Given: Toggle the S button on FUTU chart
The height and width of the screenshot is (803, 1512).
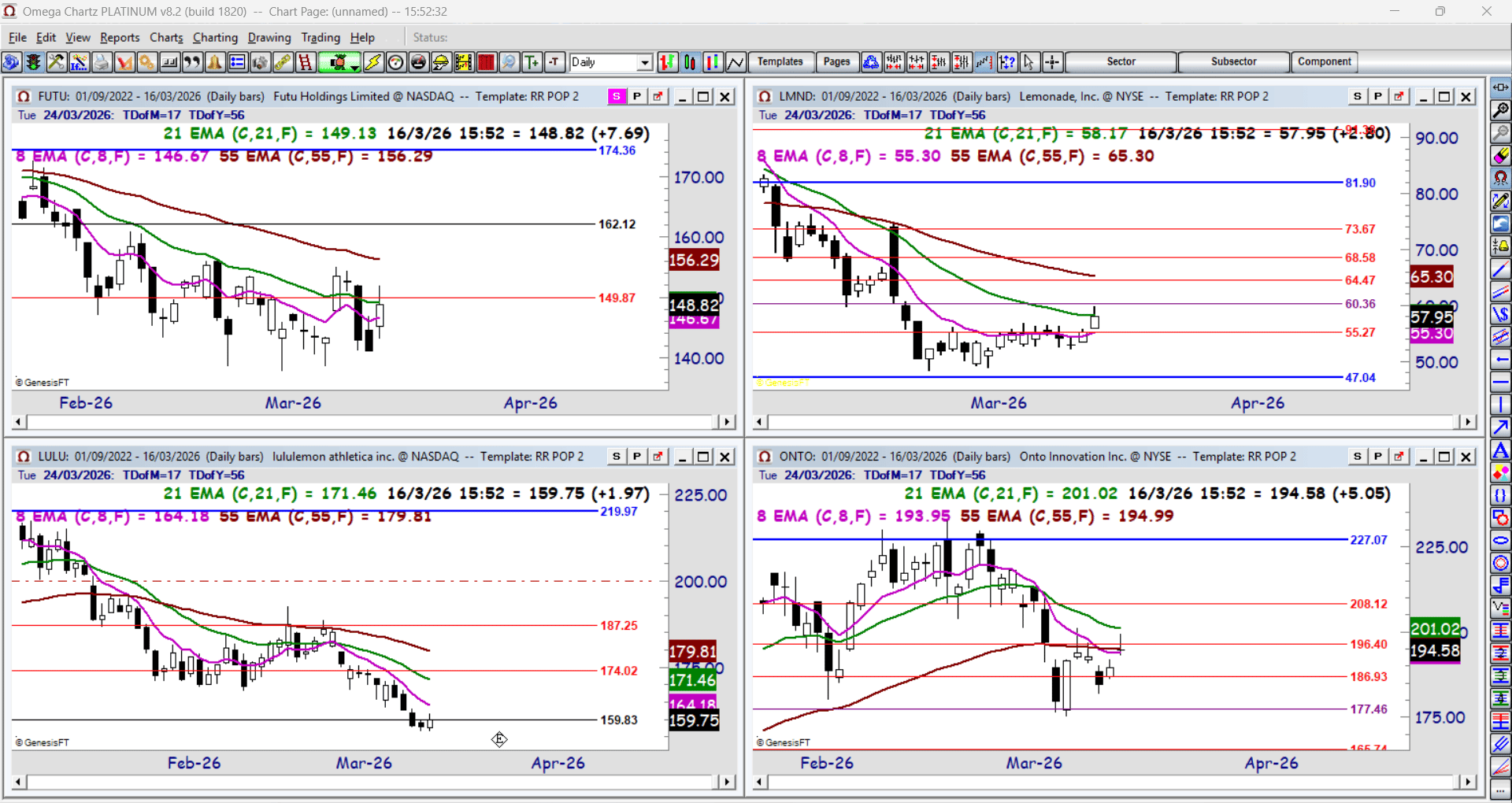Looking at the screenshot, I should [617, 97].
